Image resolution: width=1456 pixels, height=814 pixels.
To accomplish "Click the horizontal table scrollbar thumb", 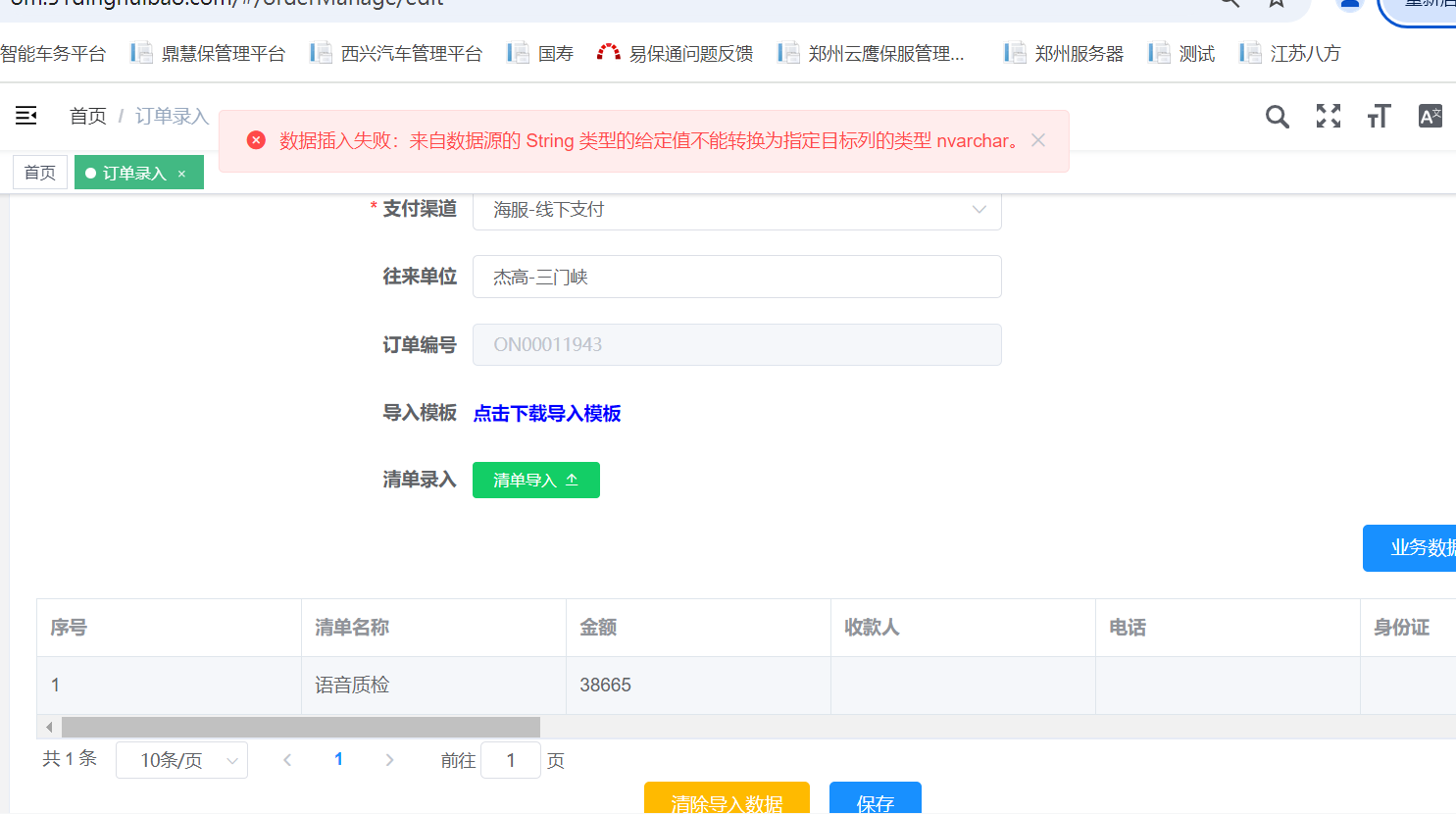I will coord(300,727).
